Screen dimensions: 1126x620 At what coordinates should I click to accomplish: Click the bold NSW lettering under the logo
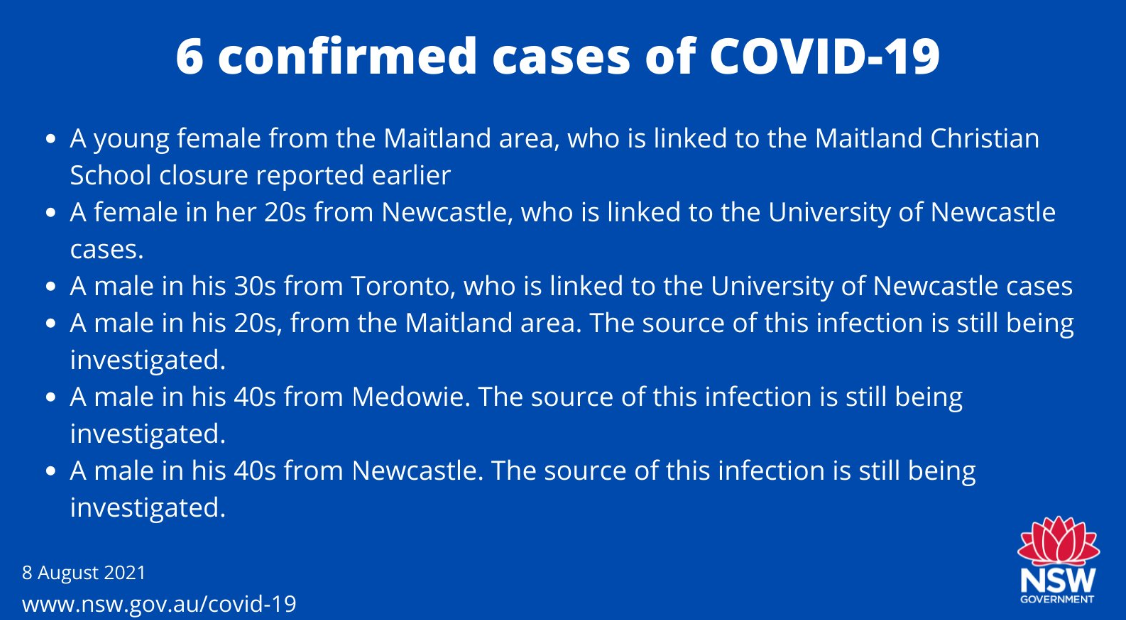tap(1057, 581)
